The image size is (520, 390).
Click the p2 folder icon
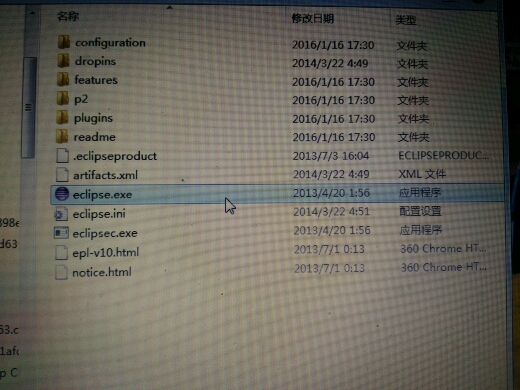[x=63, y=99]
